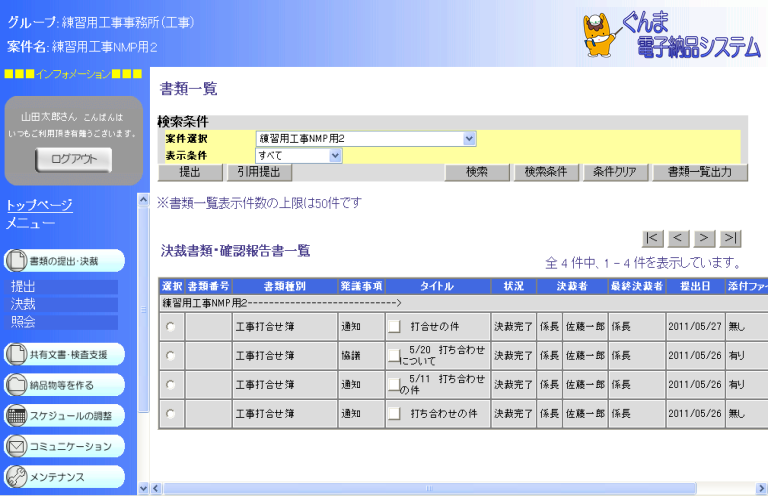Click horizontal scrollbar right arrow
This screenshot has width=768, height=496.
coord(762,488)
